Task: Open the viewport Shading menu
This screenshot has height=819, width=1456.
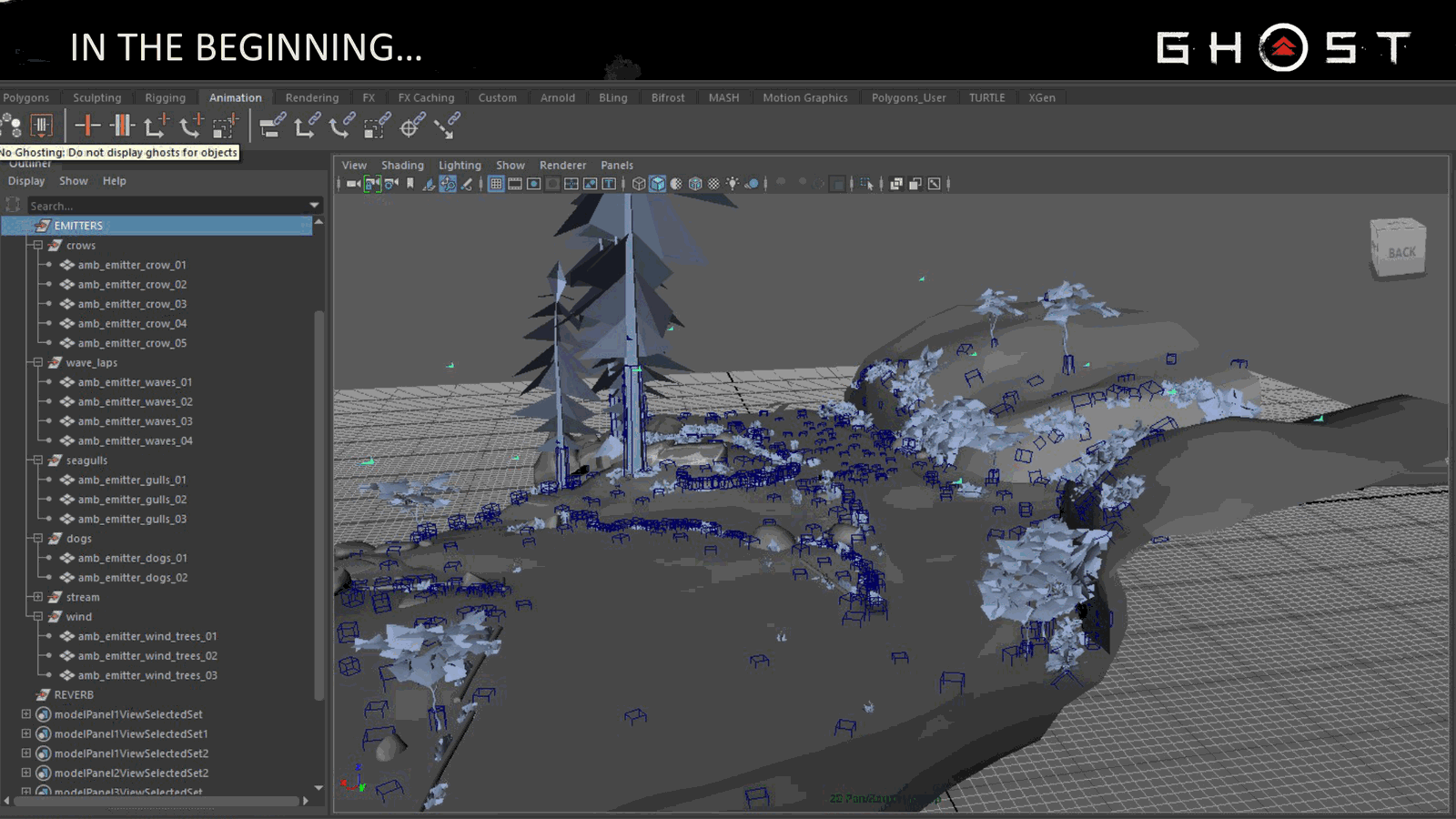Action: (402, 166)
